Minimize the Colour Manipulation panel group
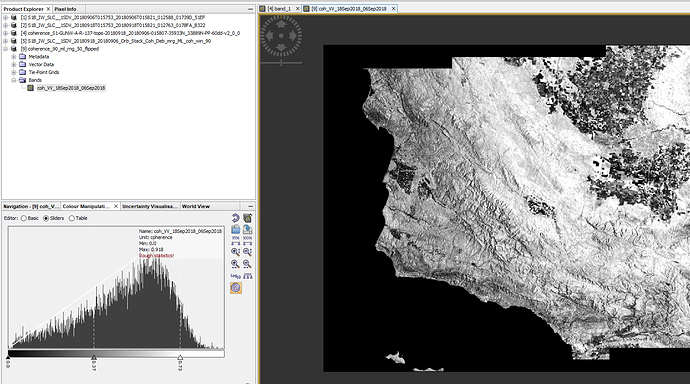The width and height of the screenshot is (690, 384). coord(250,206)
